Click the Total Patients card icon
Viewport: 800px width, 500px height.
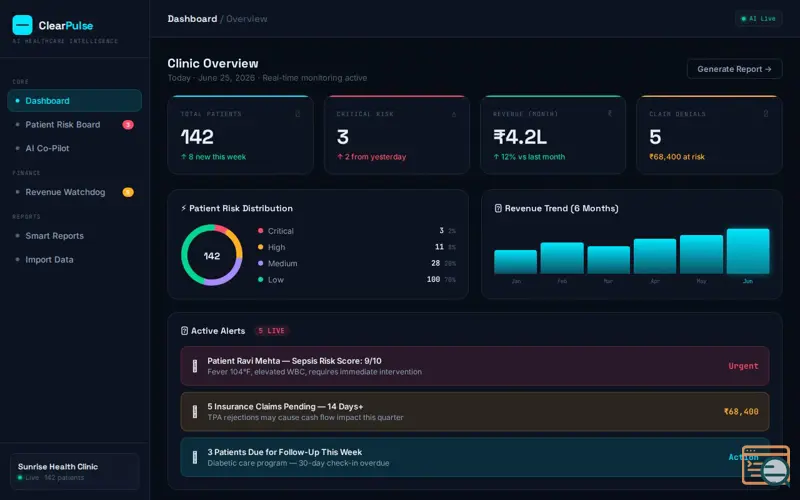point(298,114)
